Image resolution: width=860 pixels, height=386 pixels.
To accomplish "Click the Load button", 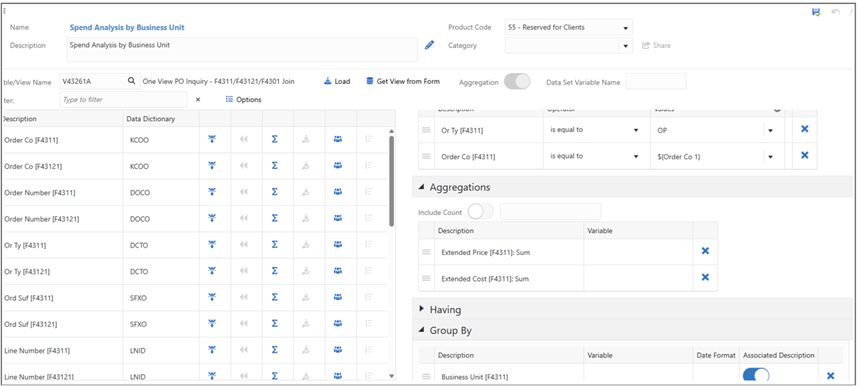I will tap(337, 81).
